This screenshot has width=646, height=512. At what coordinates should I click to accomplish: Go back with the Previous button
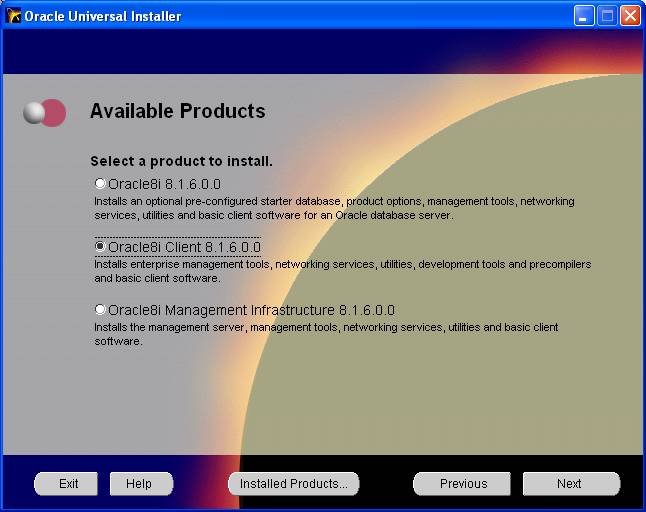pos(462,484)
